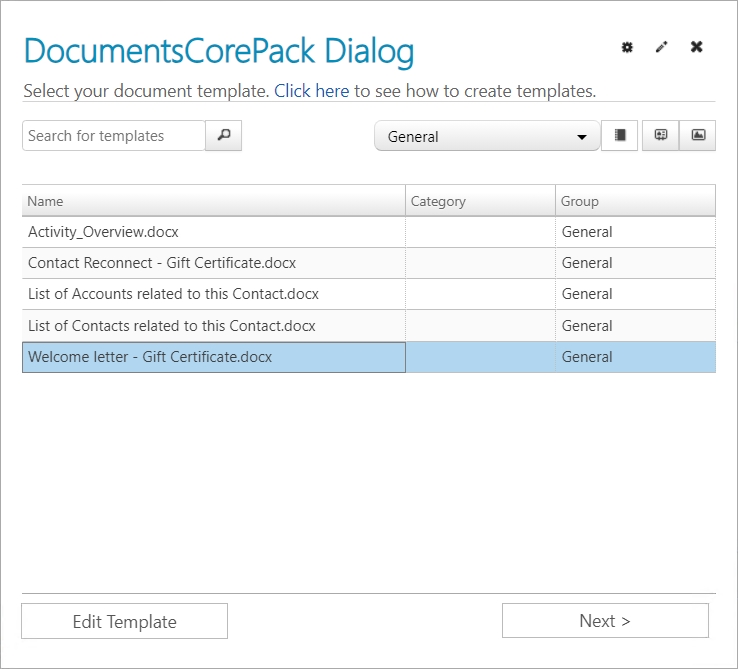Select Welcome letter - Gift Certificate.docx row

pyautogui.click(x=369, y=357)
